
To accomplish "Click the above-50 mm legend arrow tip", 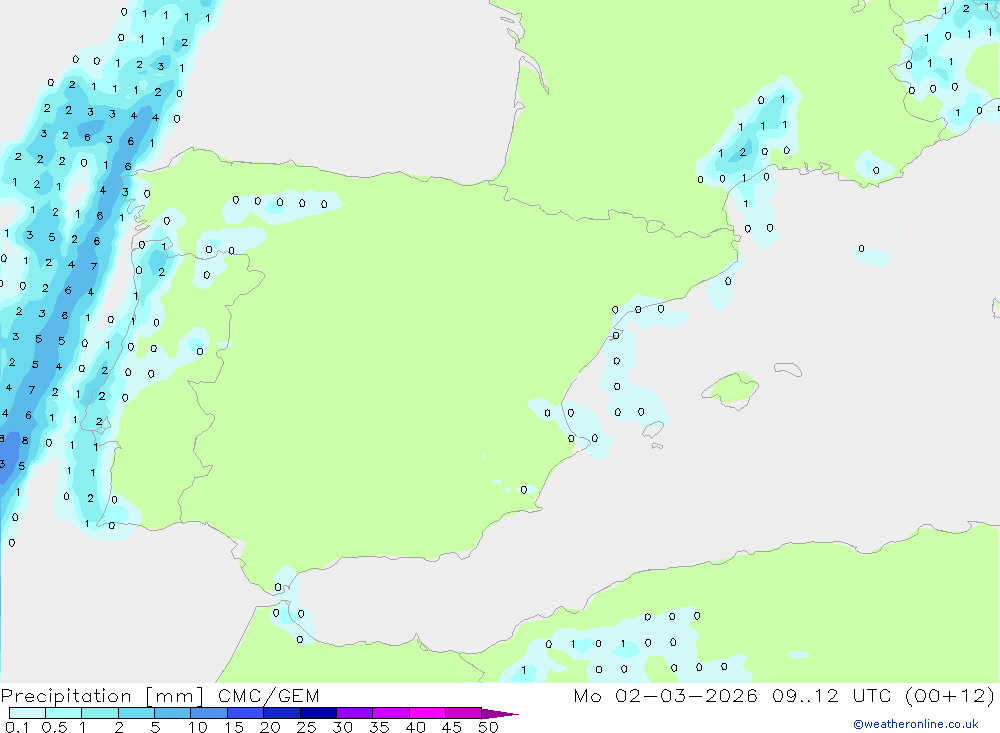I will 500,714.
